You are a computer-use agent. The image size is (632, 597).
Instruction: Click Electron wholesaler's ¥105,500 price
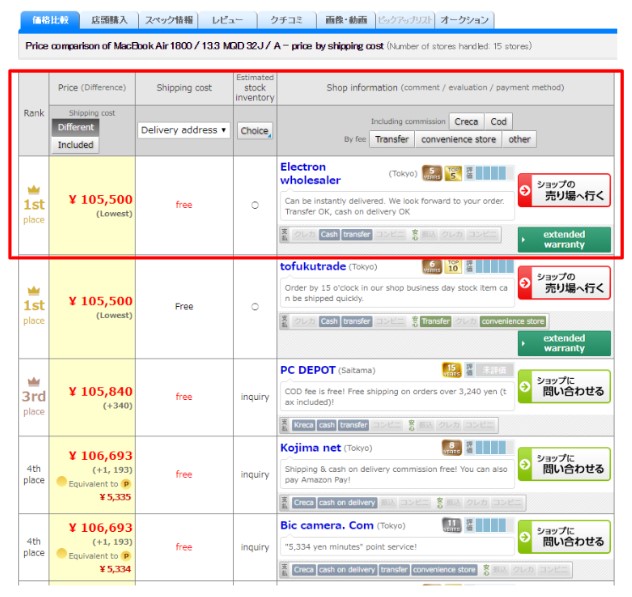point(100,199)
